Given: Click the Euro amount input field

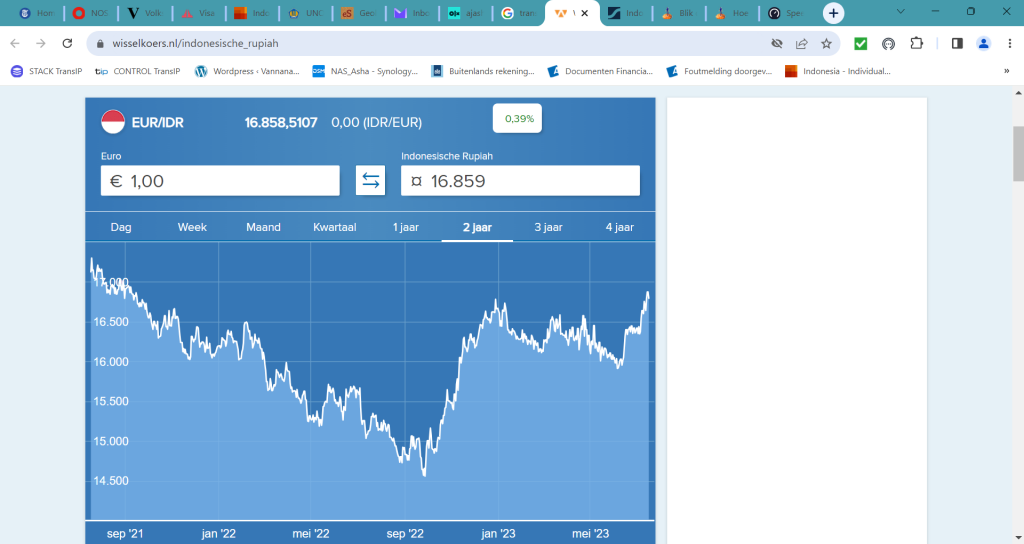Looking at the screenshot, I should (x=220, y=181).
